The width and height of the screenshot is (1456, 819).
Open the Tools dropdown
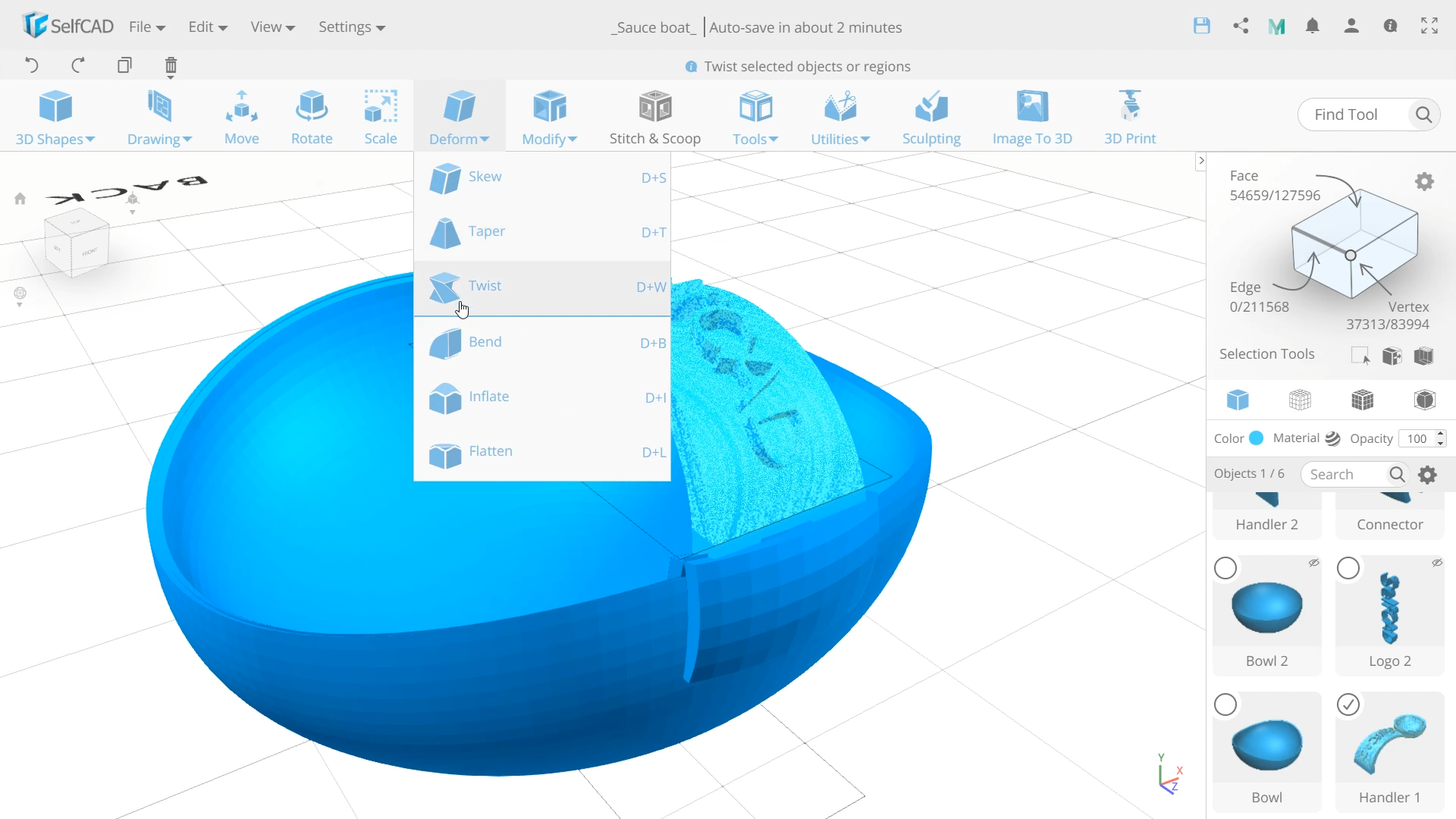[755, 117]
